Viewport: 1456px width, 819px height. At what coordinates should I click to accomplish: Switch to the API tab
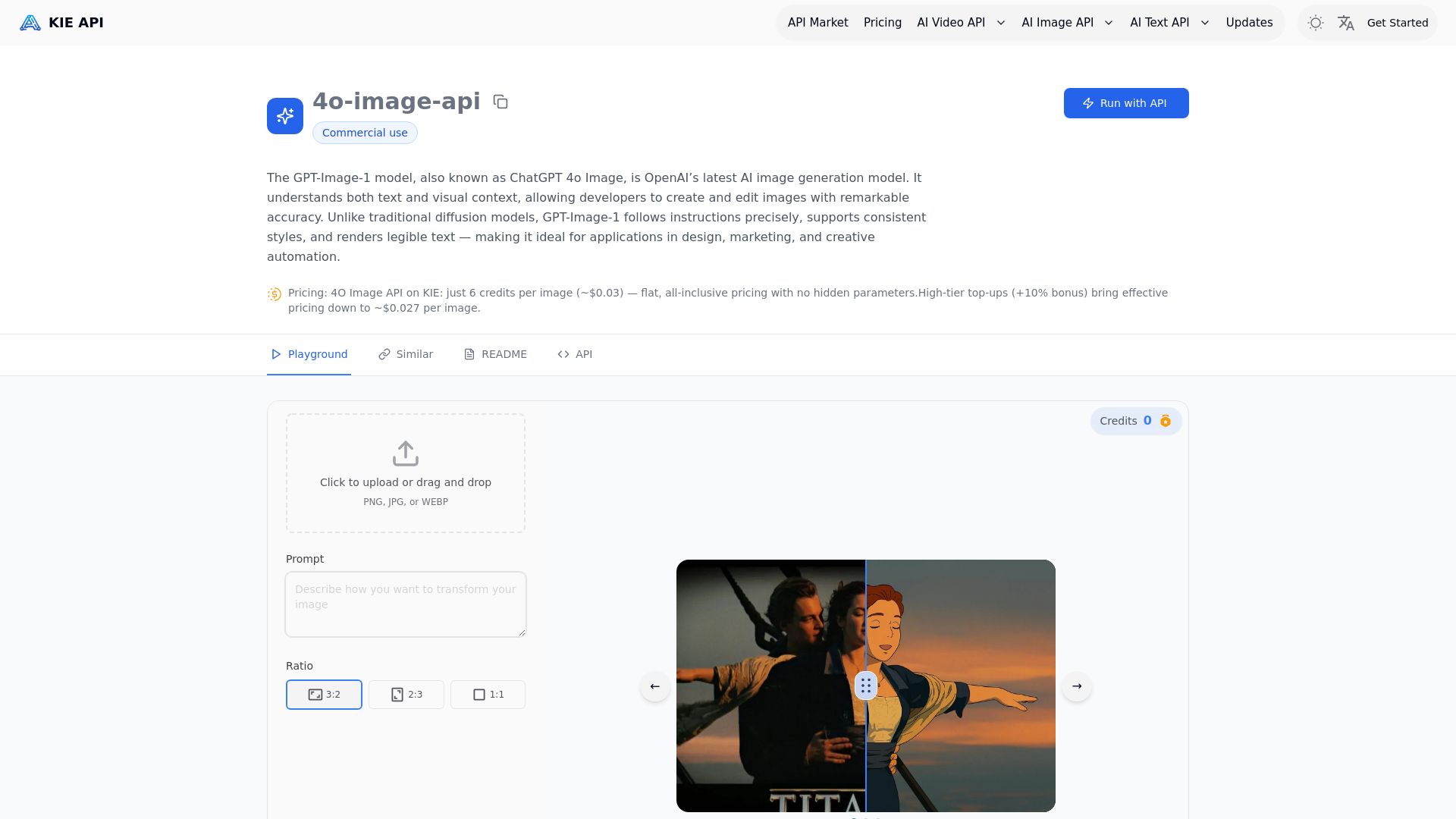[x=575, y=354]
